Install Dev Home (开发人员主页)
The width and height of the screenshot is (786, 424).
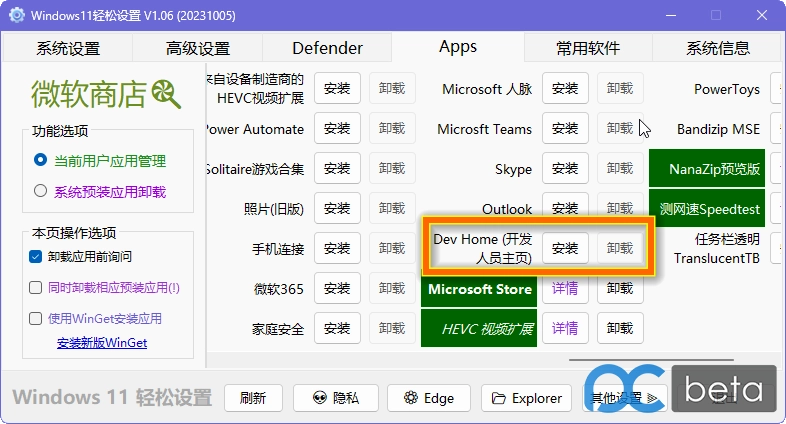click(x=565, y=248)
